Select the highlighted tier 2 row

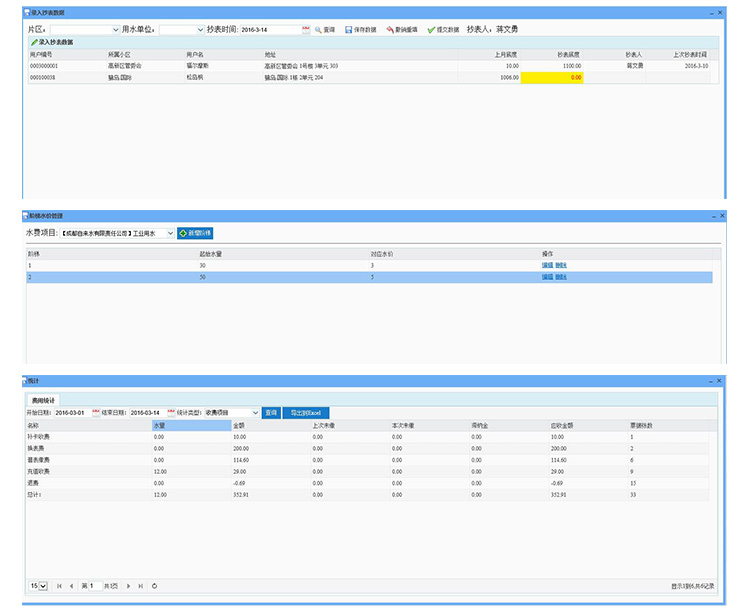(x=369, y=277)
